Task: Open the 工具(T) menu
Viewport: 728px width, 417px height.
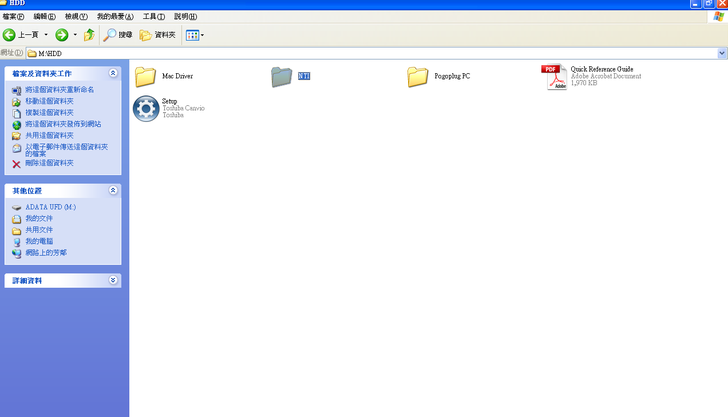Action: point(154,17)
